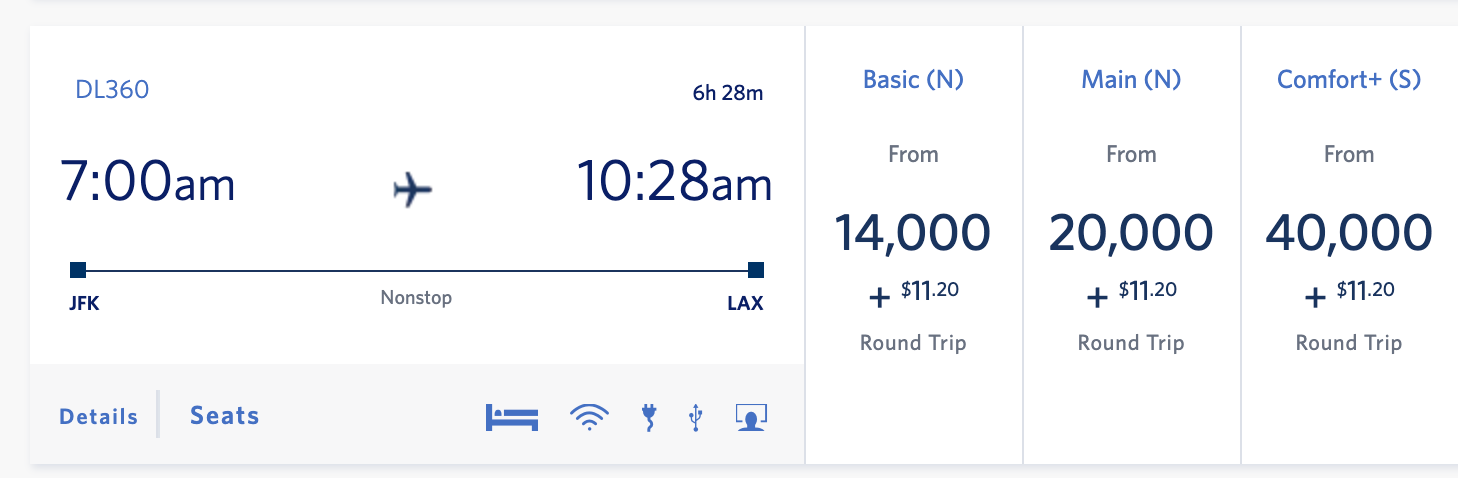Click the JFK origin square marker

click(x=78, y=270)
